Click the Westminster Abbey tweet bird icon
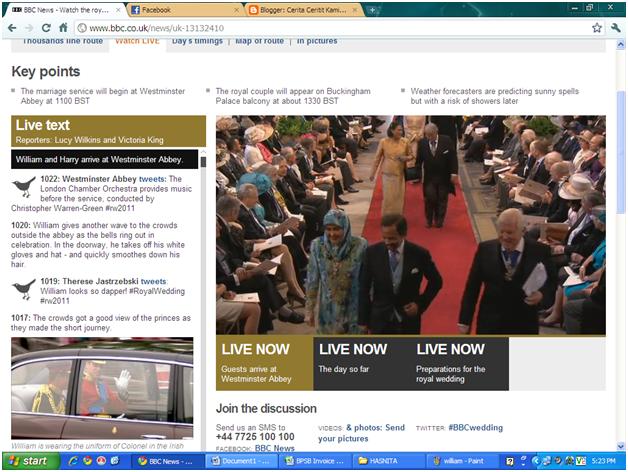This screenshot has width=628, height=472. [24, 187]
